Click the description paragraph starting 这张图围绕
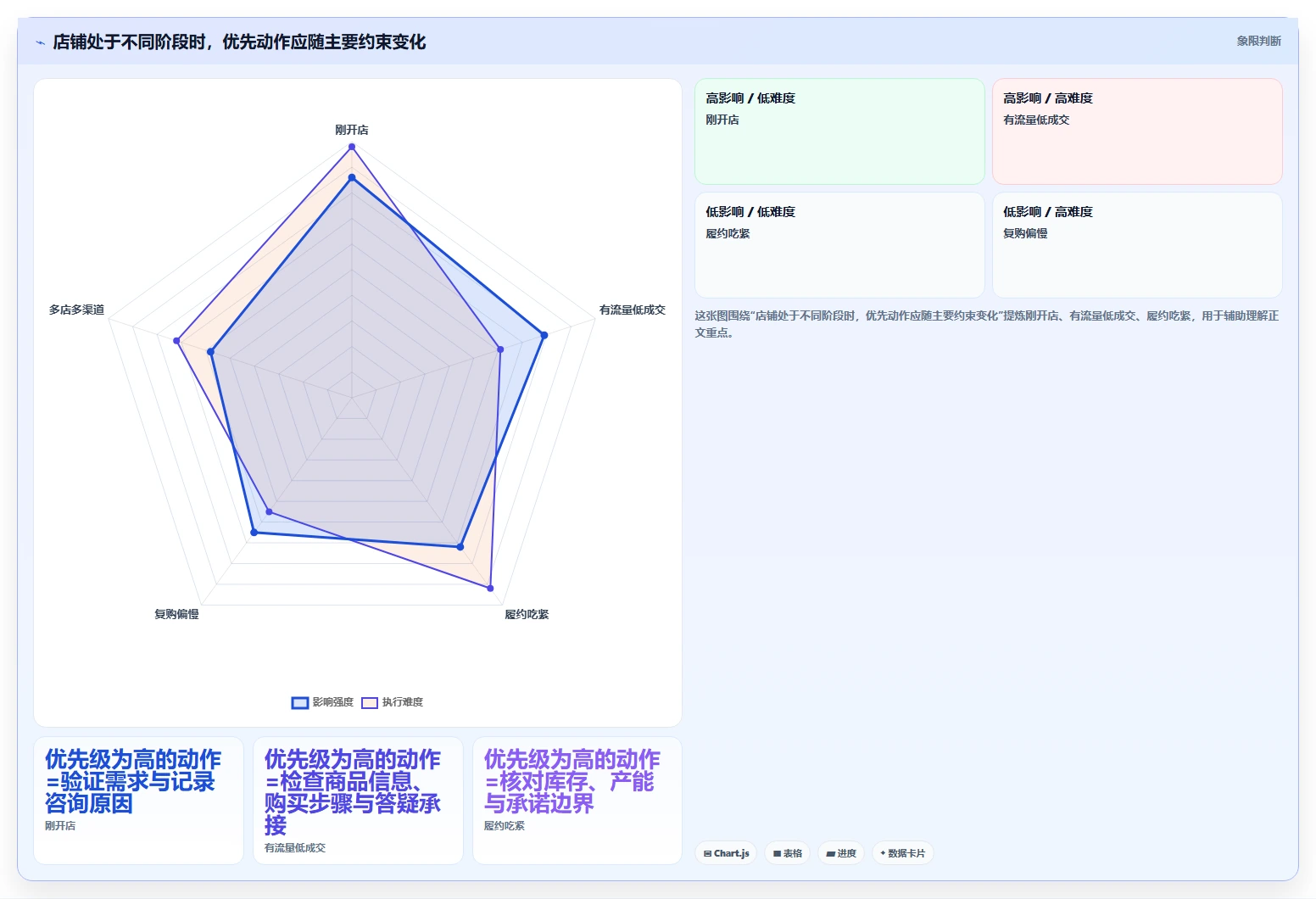1316x899 pixels. click(x=987, y=324)
